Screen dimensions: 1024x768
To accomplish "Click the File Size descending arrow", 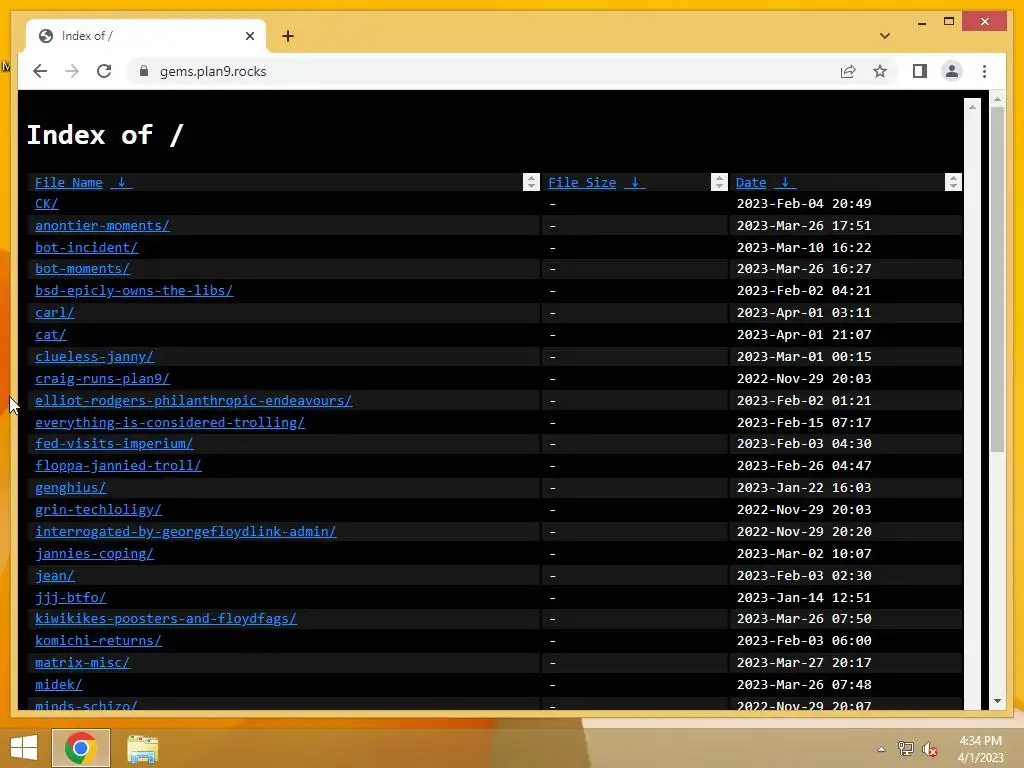I will (x=635, y=183).
